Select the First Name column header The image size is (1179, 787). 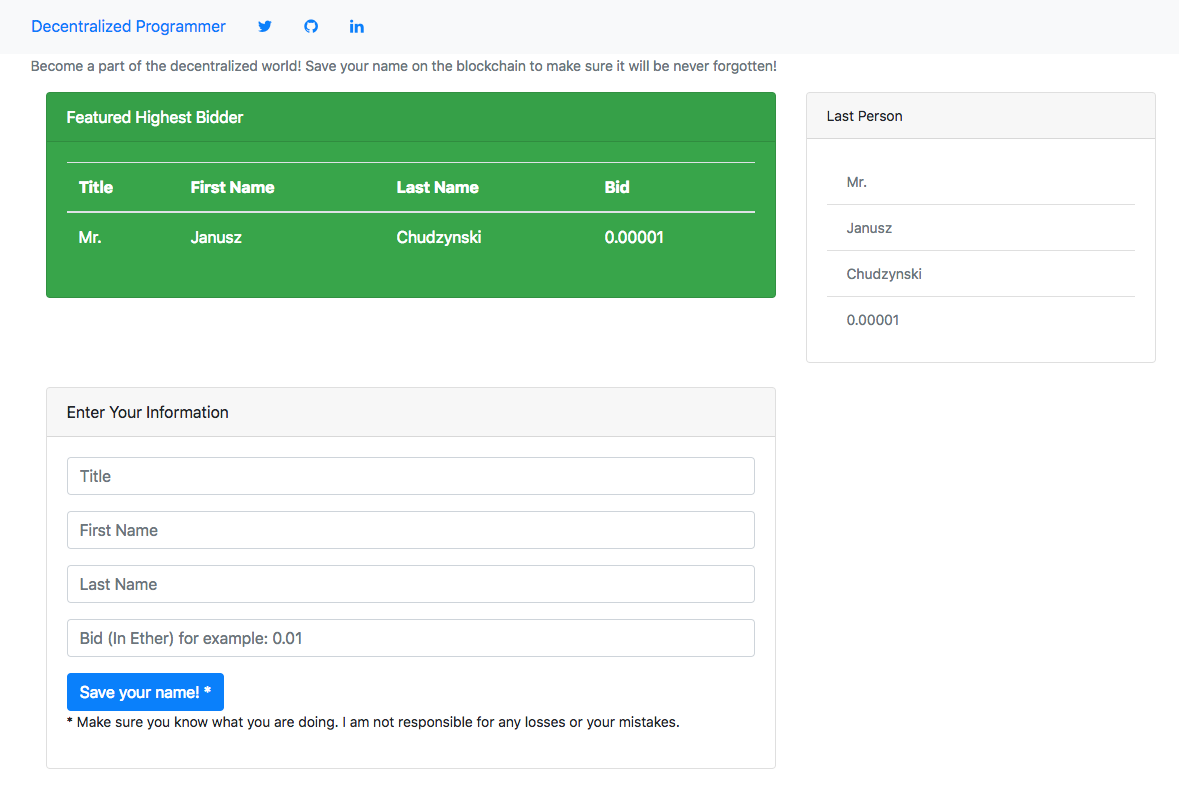click(232, 187)
